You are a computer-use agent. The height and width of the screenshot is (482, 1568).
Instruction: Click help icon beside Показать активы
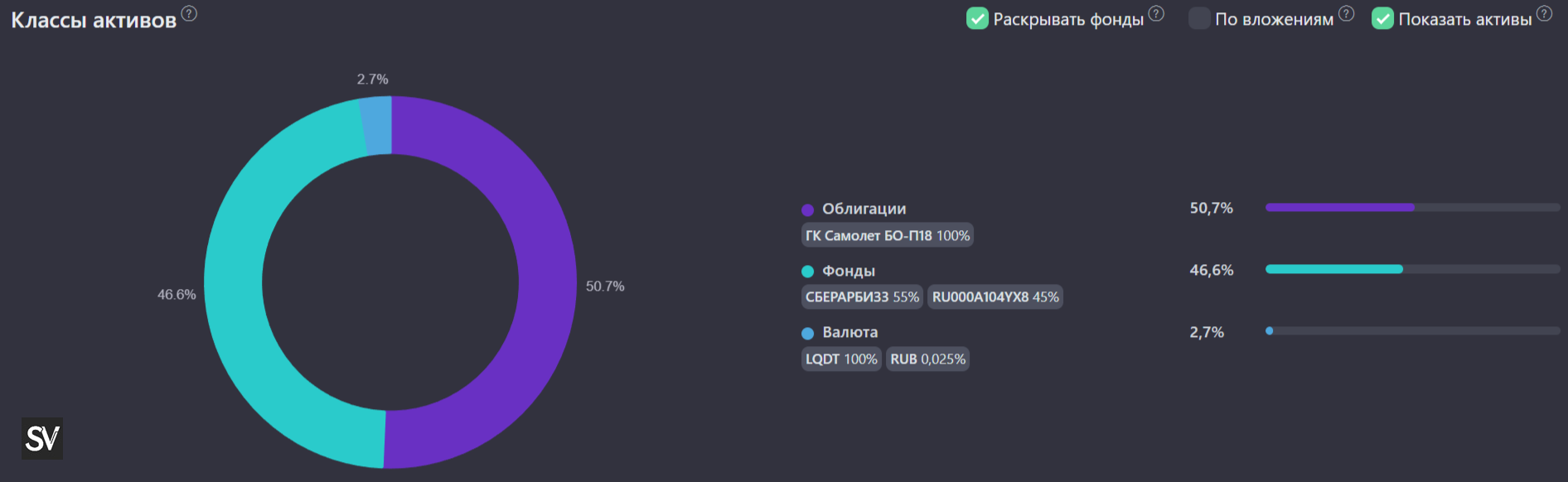click(1544, 13)
